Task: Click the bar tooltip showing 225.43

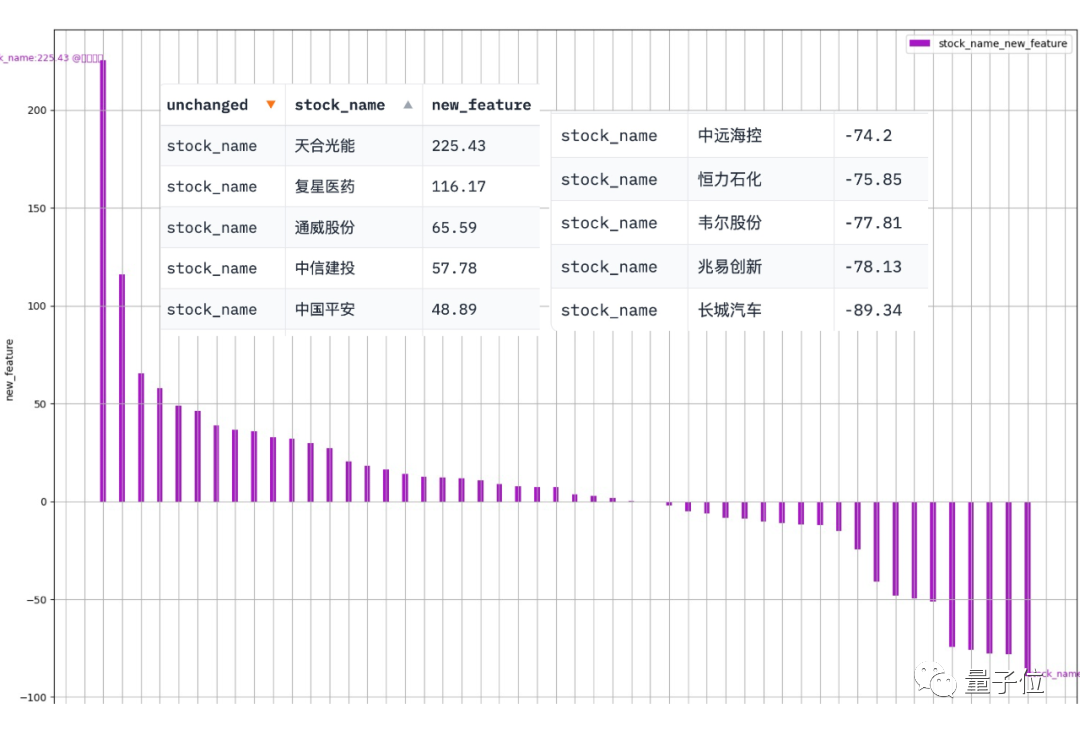Action: click(x=50, y=58)
